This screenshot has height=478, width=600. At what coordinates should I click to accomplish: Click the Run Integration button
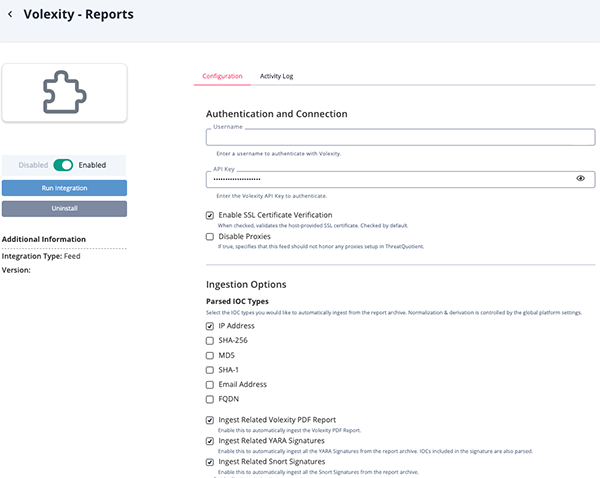[x=64, y=188]
